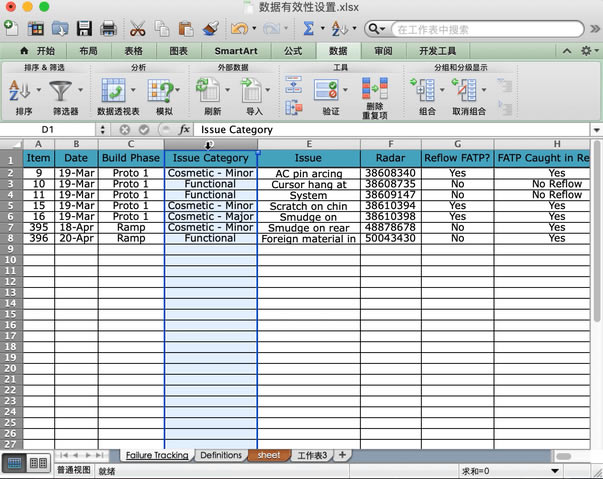Image resolution: width=603 pixels, height=479 pixels.
Task: Switch to the Definitions sheet tab
Action: coord(220,455)
